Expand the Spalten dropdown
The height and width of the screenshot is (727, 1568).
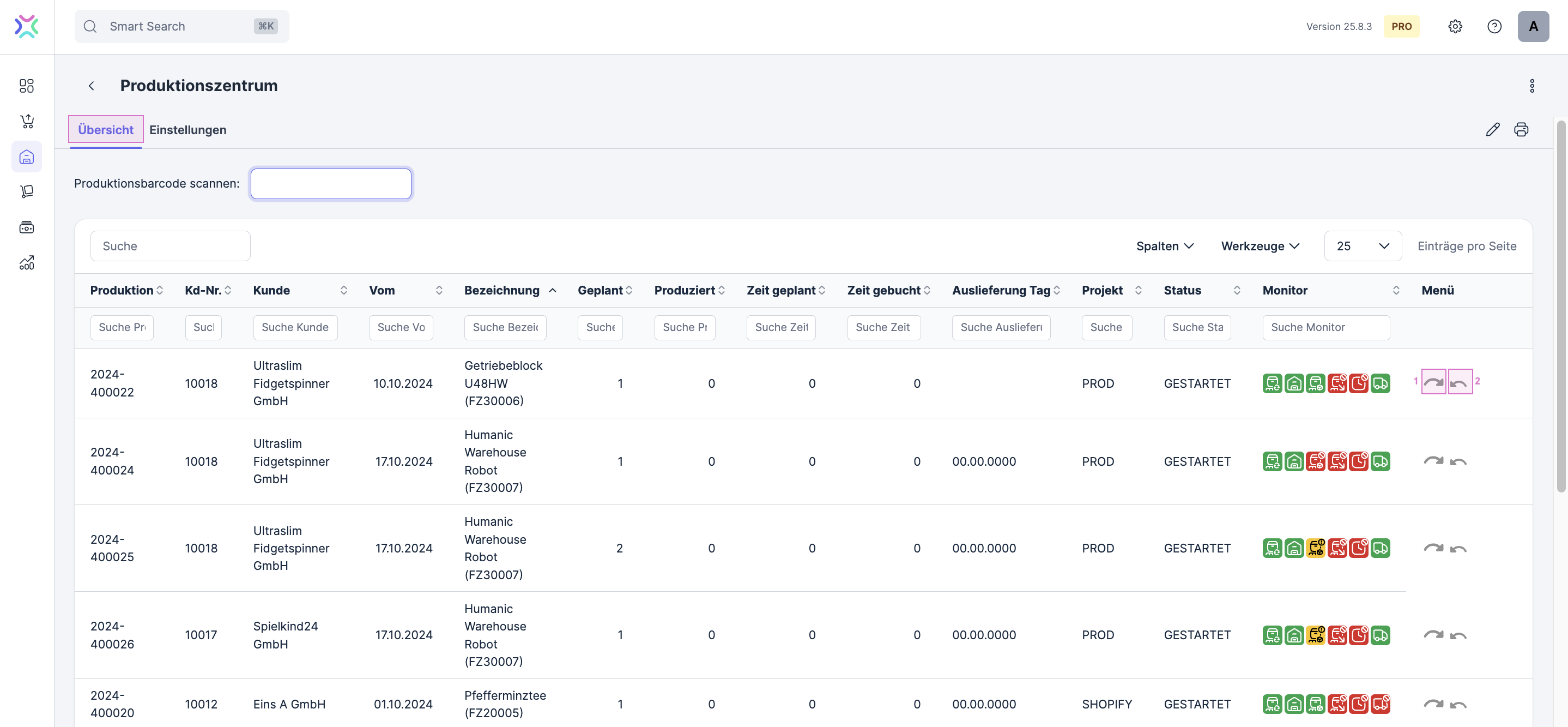[x=1165, y=246]
